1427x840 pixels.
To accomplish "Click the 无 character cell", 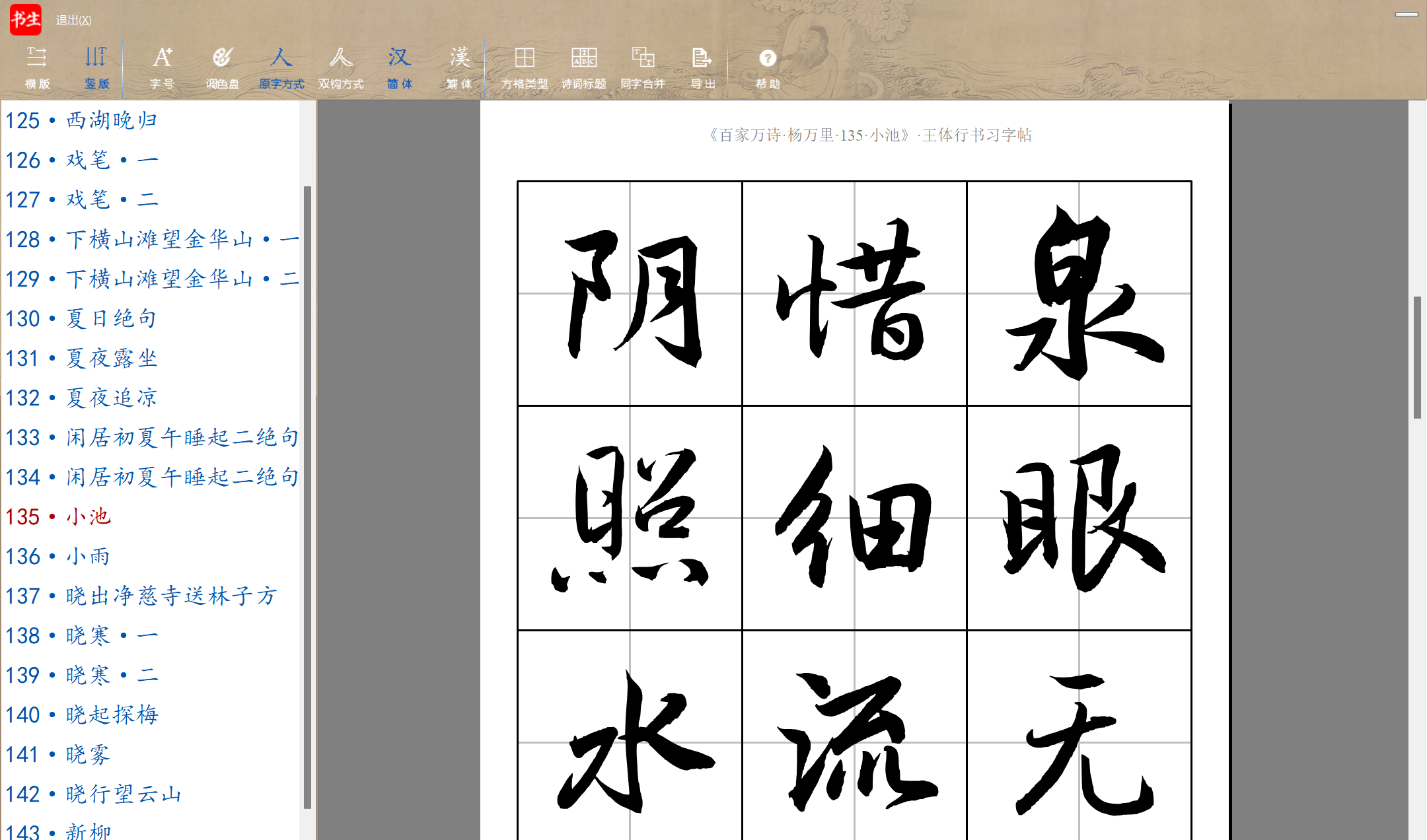I will point(1079,736).
